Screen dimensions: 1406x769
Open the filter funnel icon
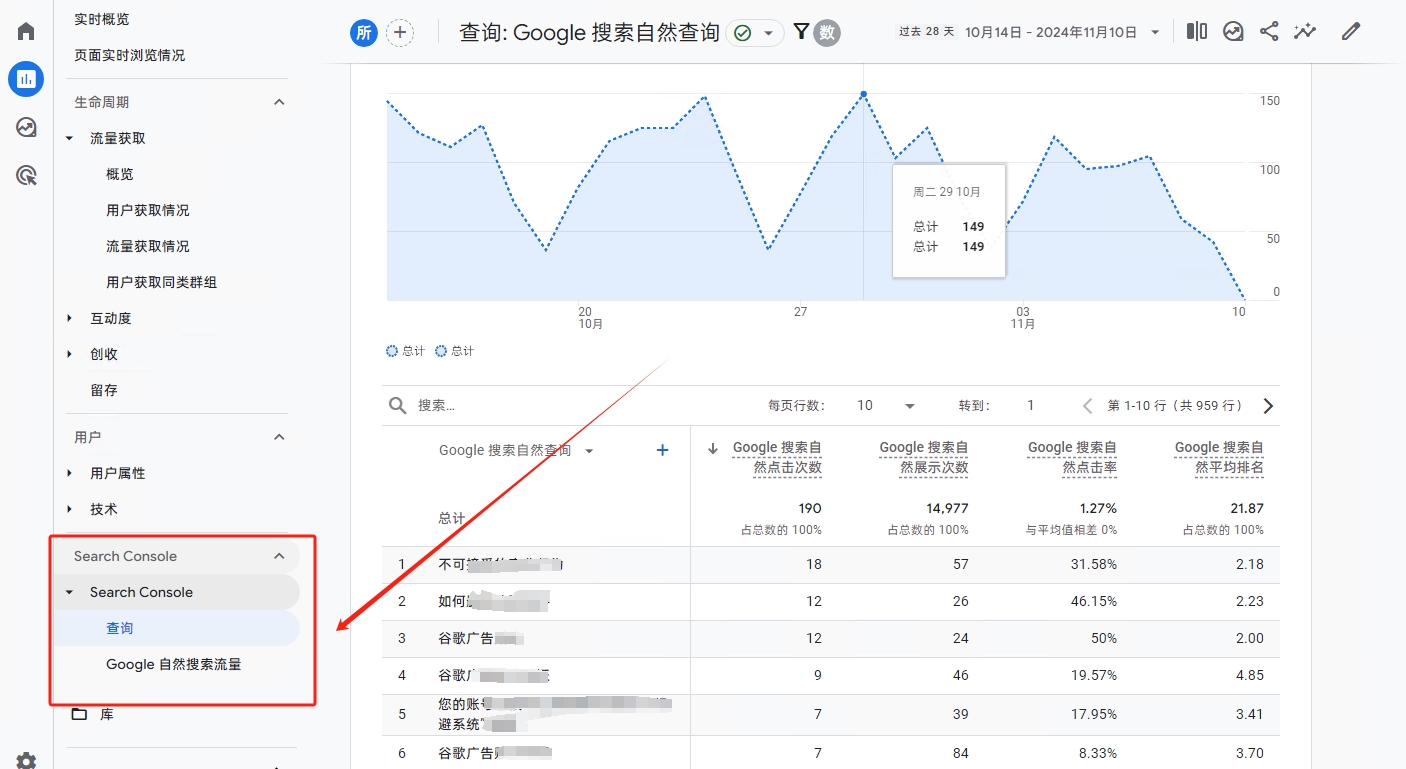801,32
